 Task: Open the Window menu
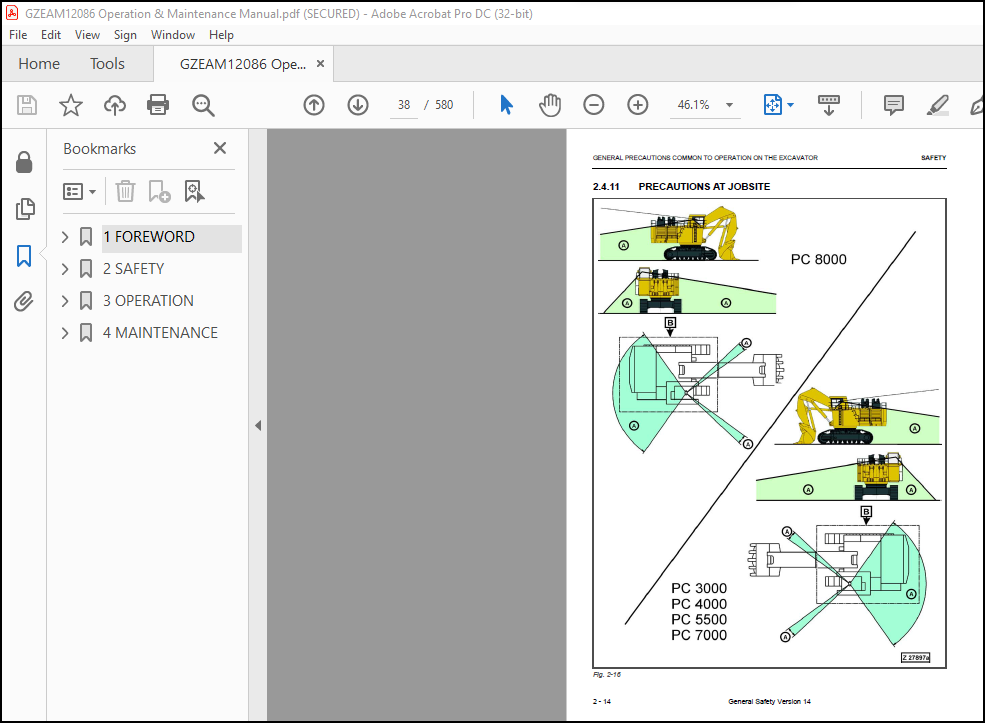point(173,35)
